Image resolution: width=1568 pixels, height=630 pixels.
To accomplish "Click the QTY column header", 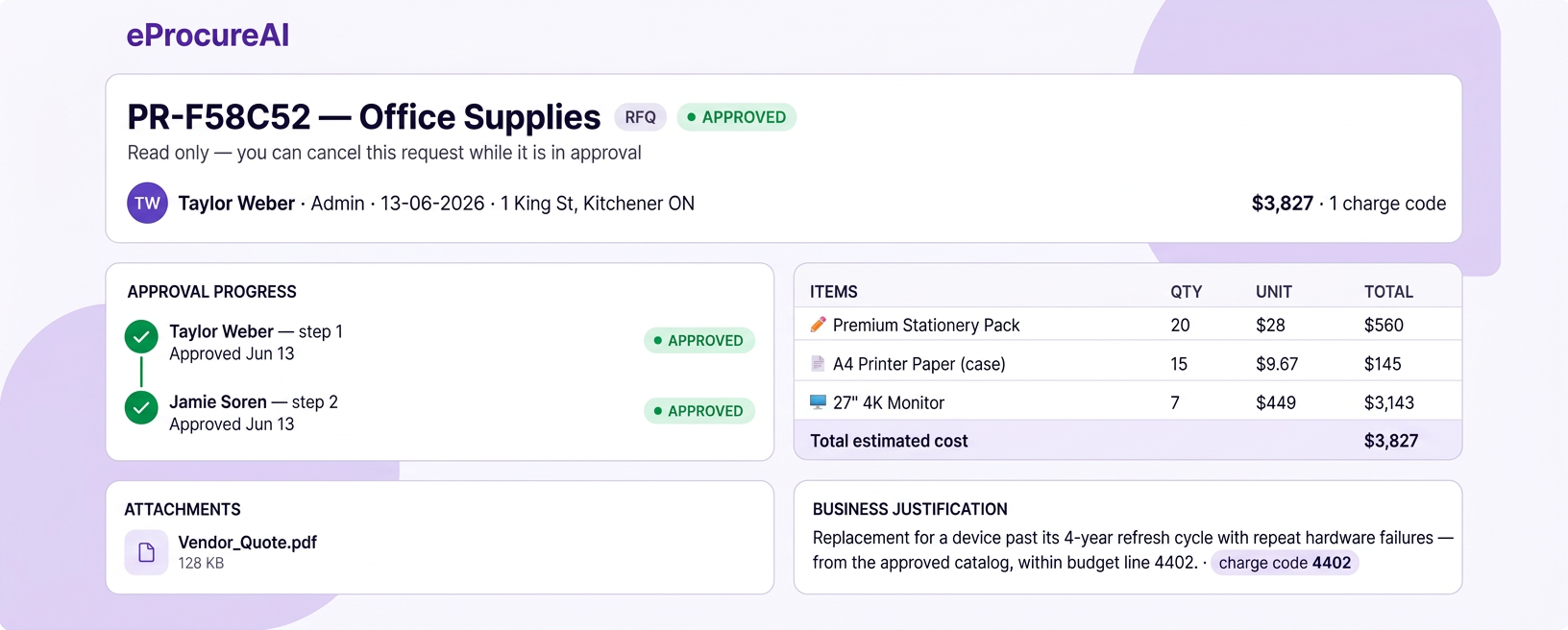I will [1186, 292].
